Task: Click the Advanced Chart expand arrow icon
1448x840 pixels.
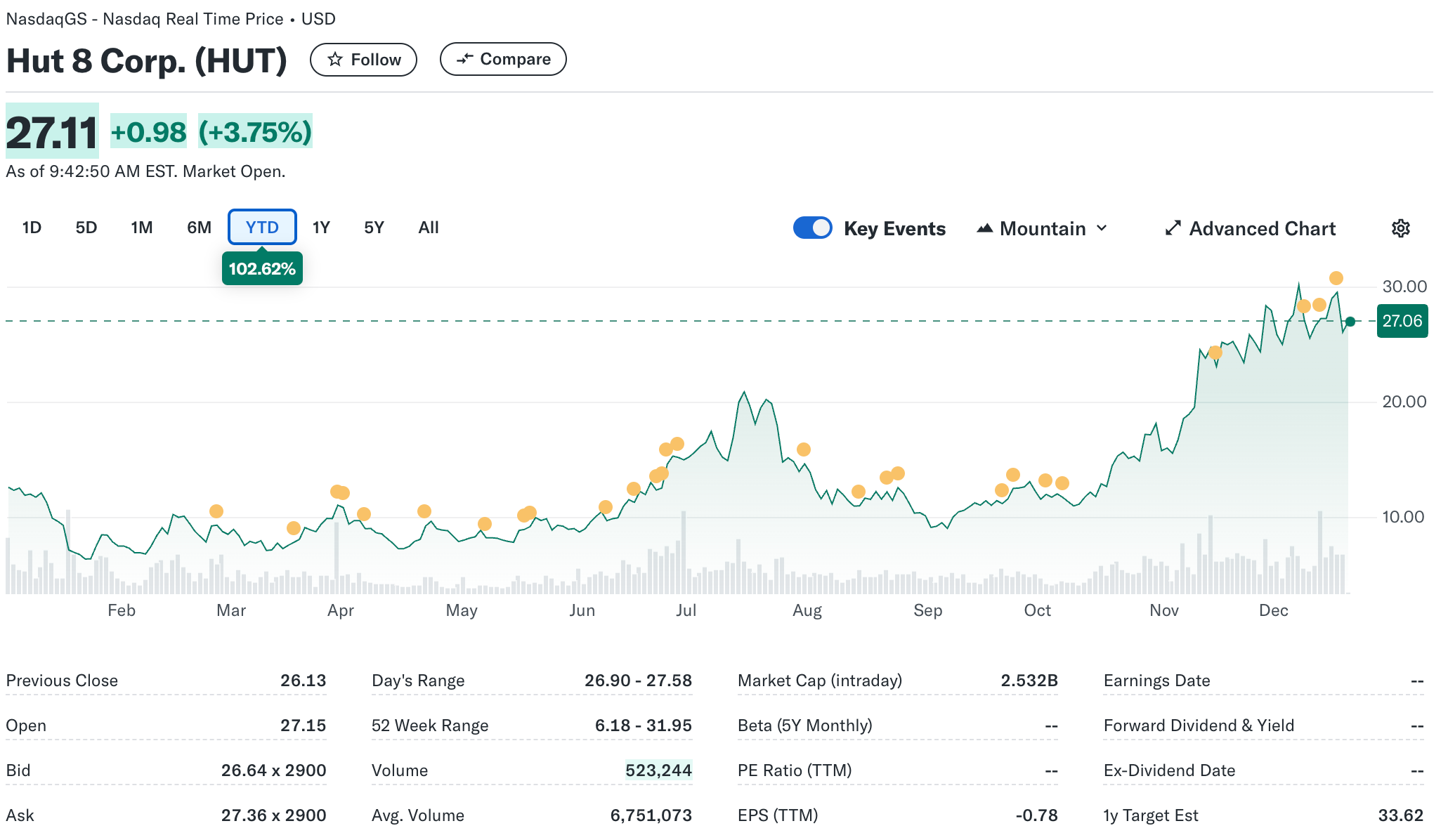Action: coord(1173,228)
